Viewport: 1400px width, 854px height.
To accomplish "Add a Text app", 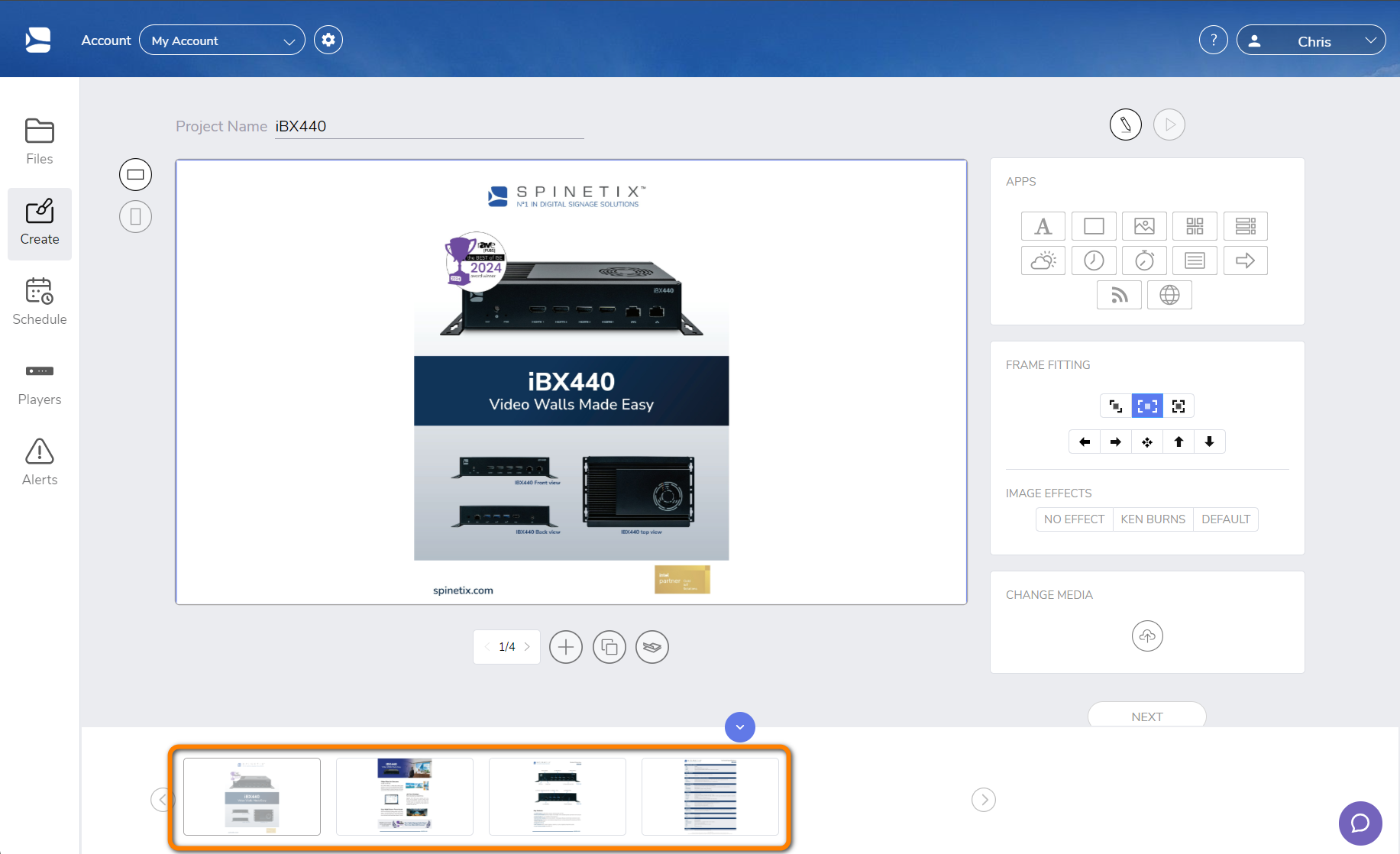I will [x=1043, y=226].
